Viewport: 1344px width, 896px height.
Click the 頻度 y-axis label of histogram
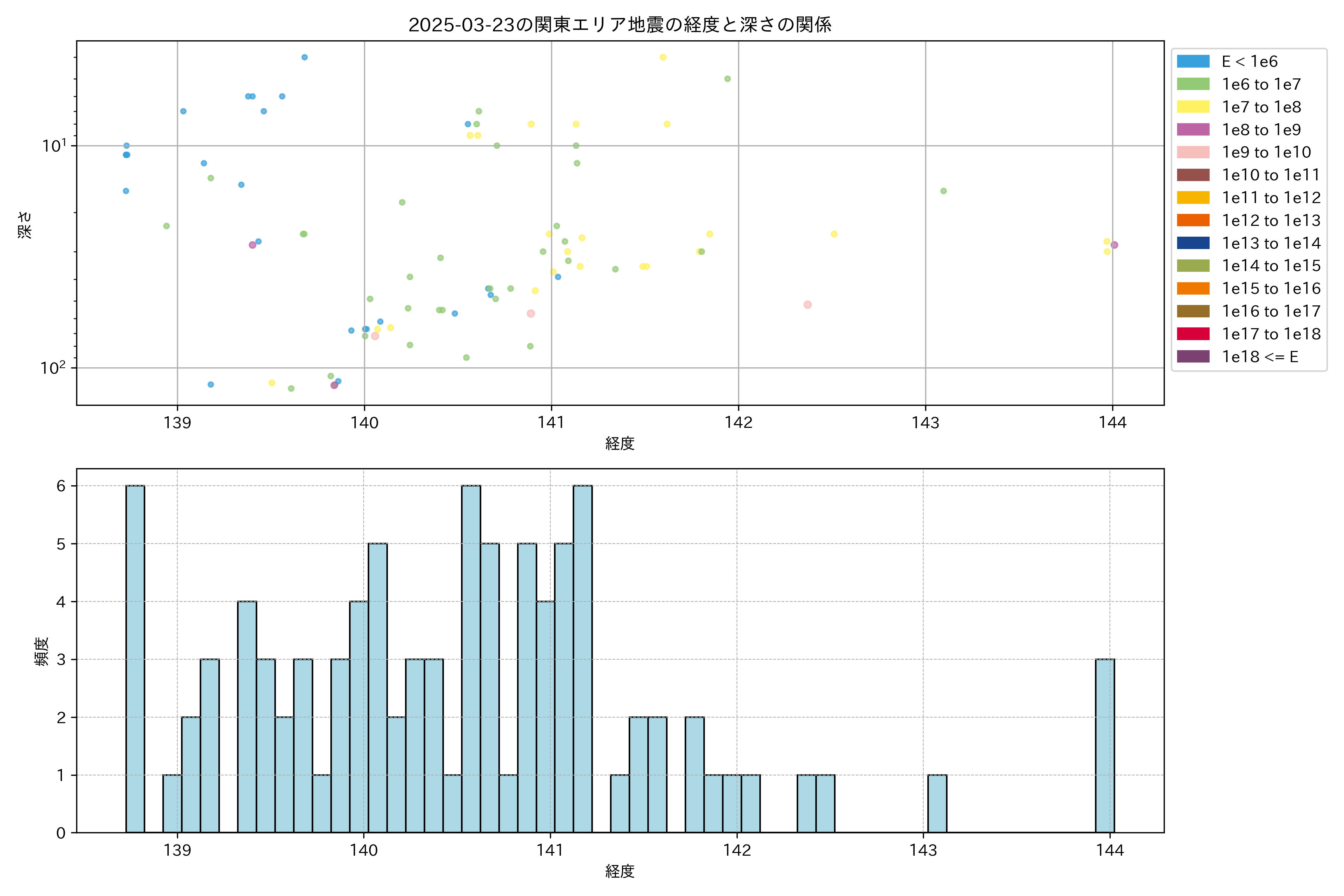(41, 651)
